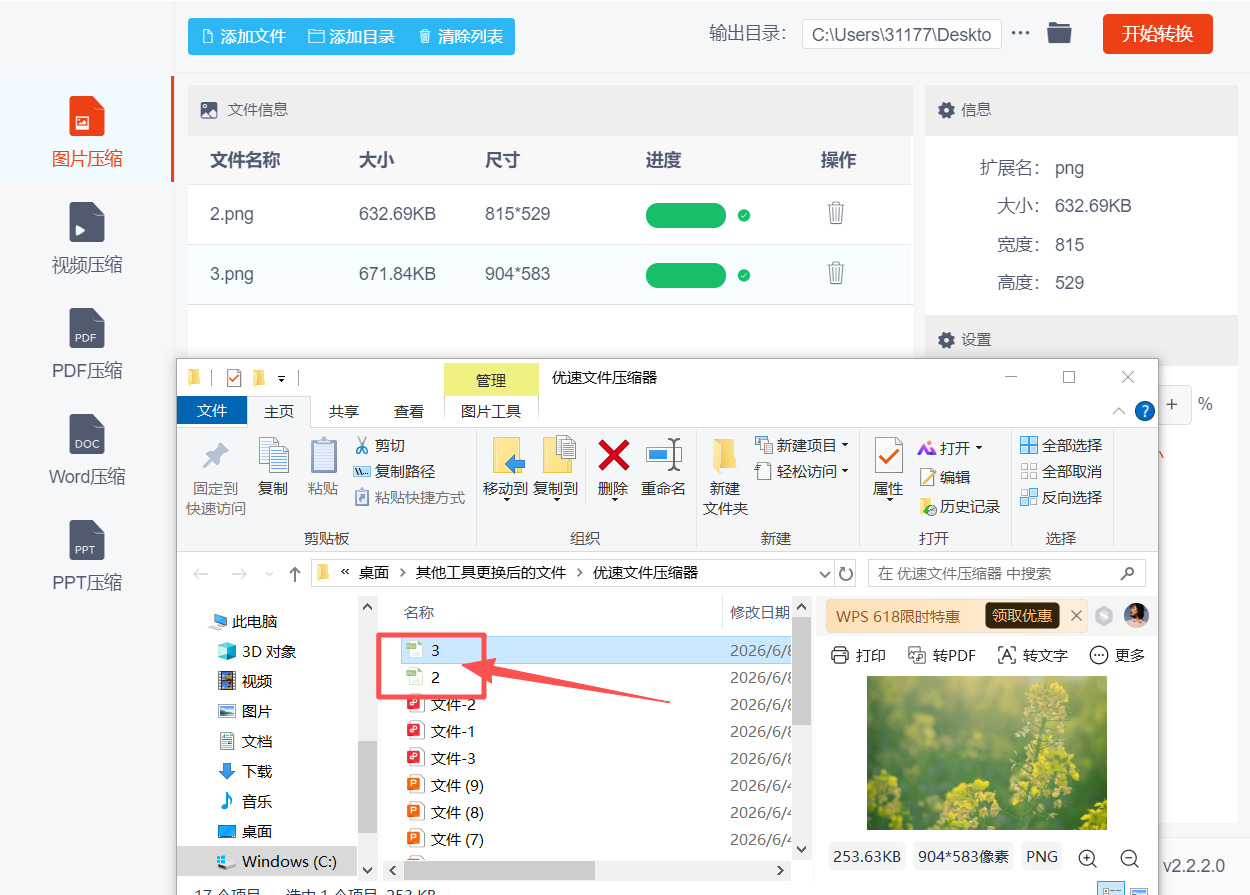This screenshot has height=895, width=1250.
Task: Click 转PDF in the preview pane
Action: click(941, 655)
